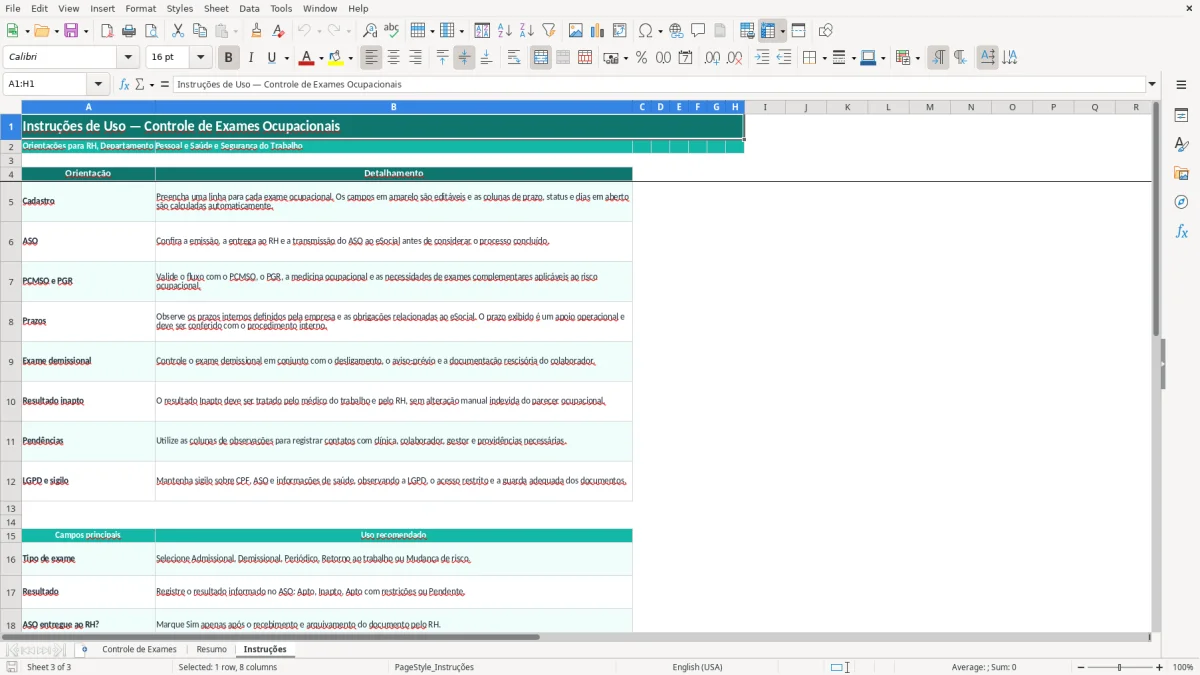Open the Data menu

[x=249, y=8]
